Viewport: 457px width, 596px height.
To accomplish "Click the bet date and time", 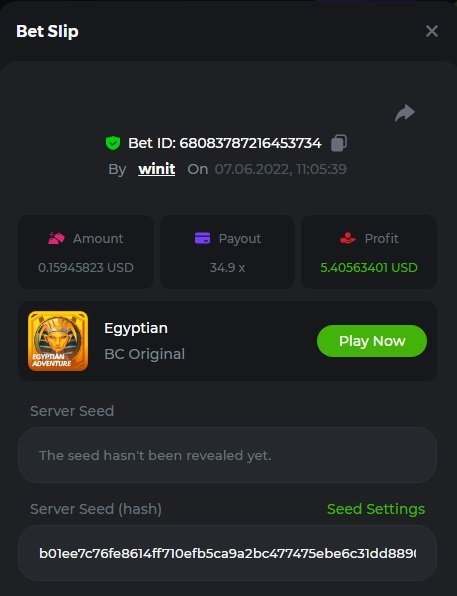I will click(281, 169).
